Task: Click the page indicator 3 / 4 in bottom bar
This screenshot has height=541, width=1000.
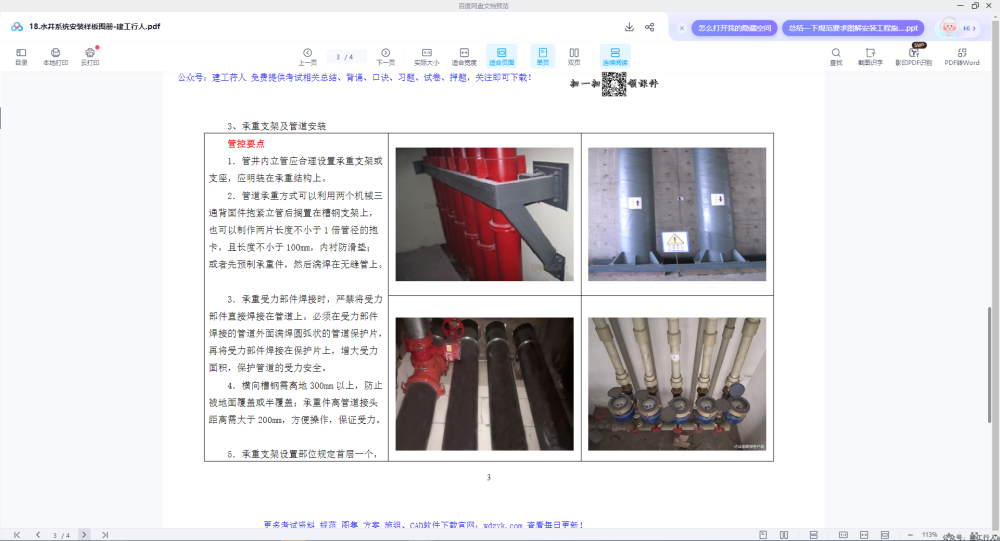Action: click(x=61, y=535)
